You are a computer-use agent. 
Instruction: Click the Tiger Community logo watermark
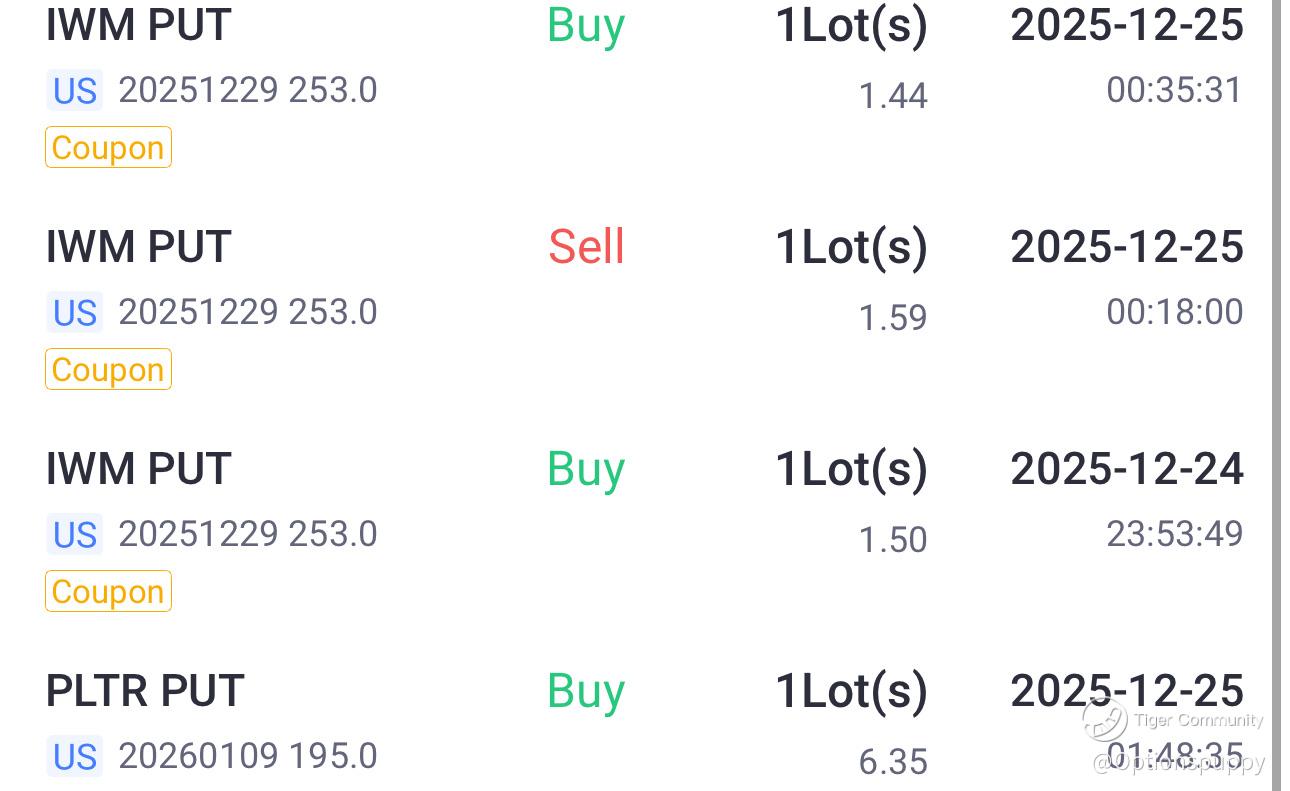pos(1105,720)
